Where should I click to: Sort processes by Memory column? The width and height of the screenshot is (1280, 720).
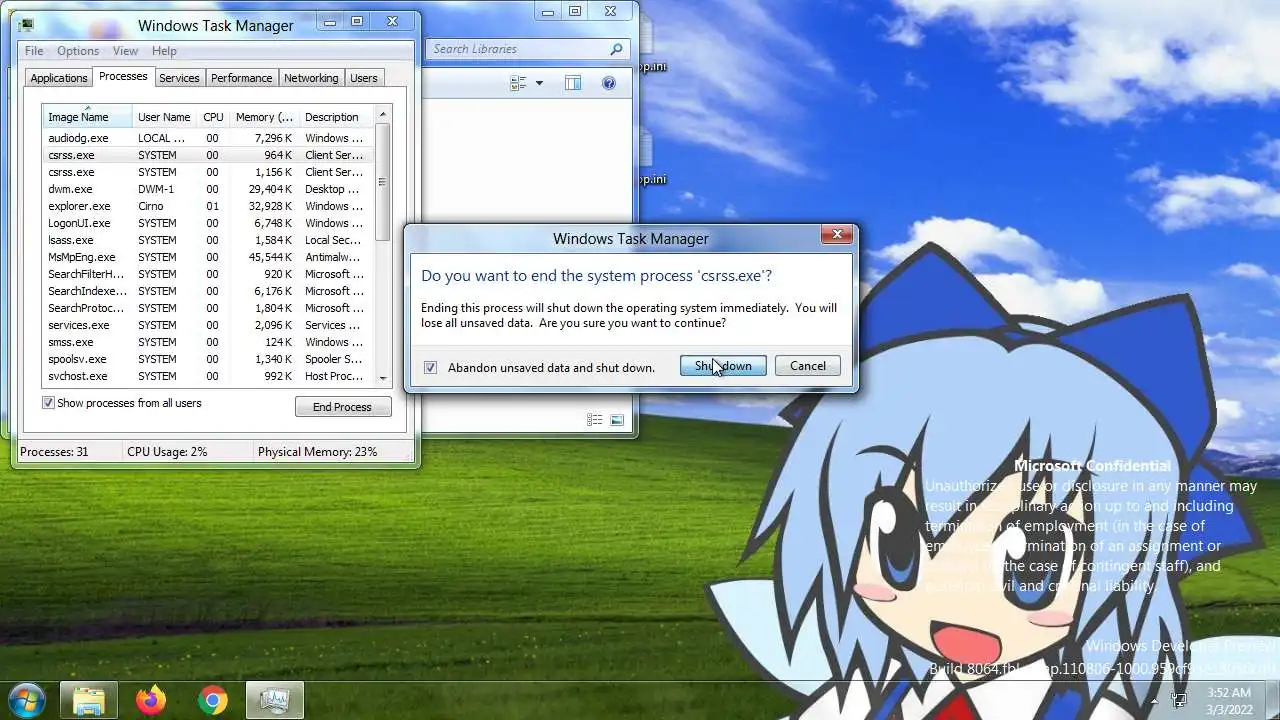[x=264, y=117]
